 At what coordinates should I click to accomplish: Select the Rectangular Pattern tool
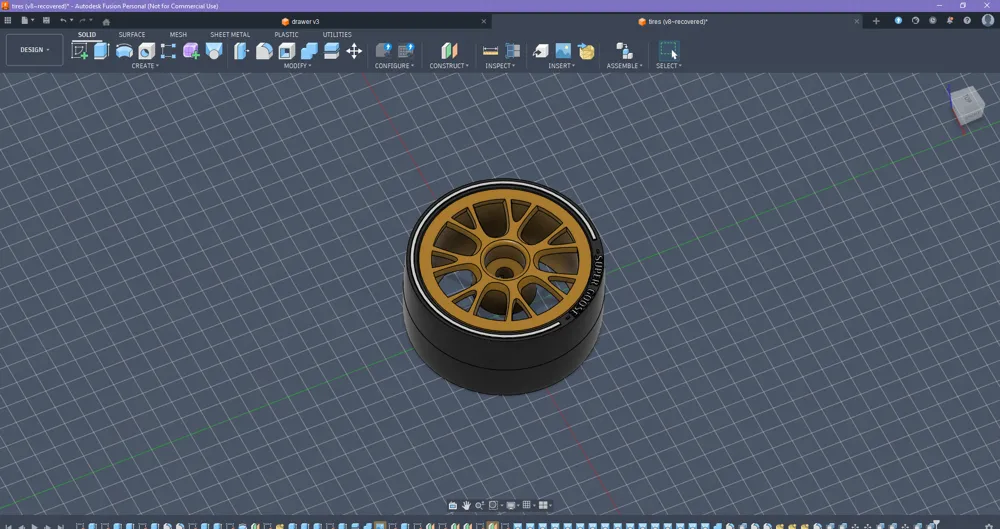click(x=168, y=51)
